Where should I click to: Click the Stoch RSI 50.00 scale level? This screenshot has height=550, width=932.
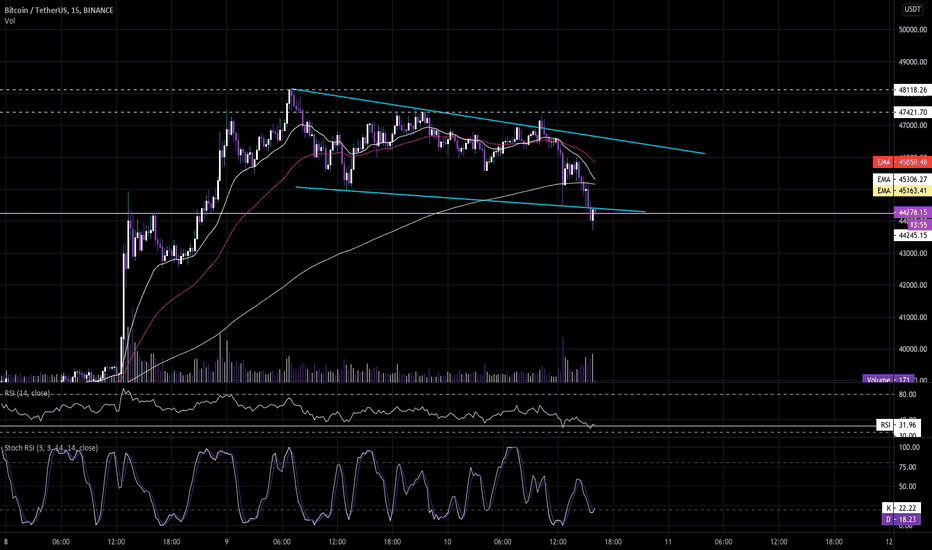(x=907, y=486)
